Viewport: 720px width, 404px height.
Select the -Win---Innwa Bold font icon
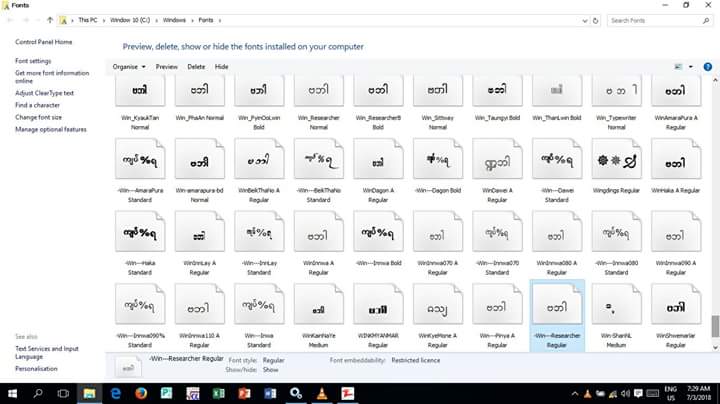pos(378,232)
